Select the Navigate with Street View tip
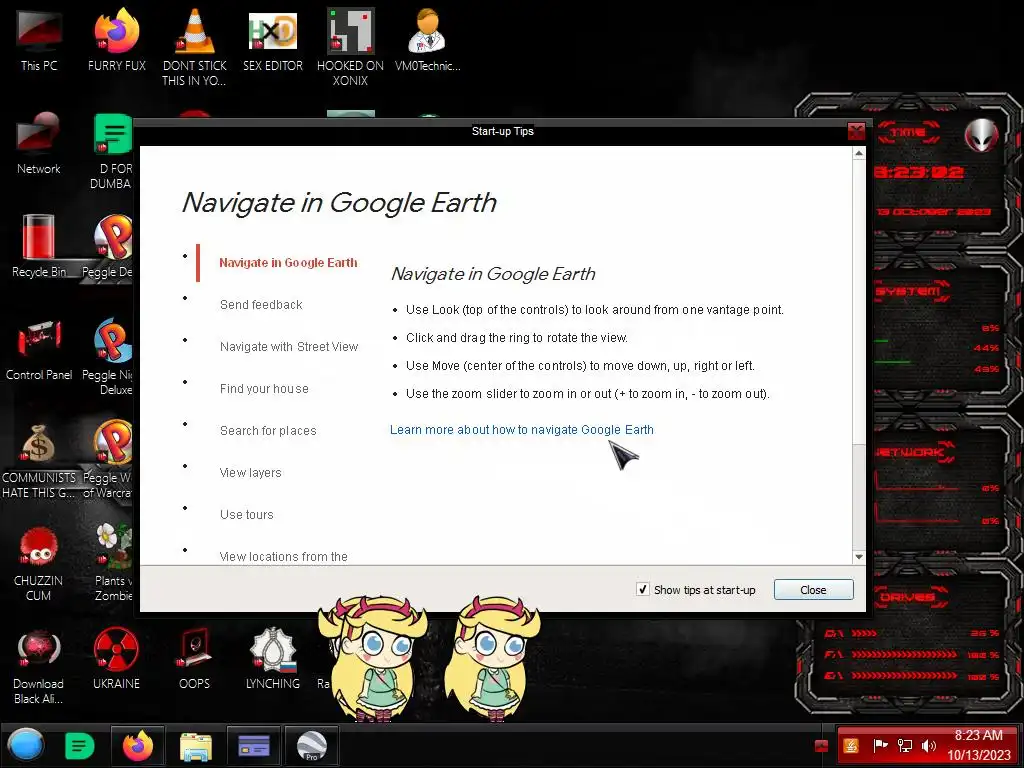Image resolution: width=1024 pixels, height=768 pixels. coord(289,347)
